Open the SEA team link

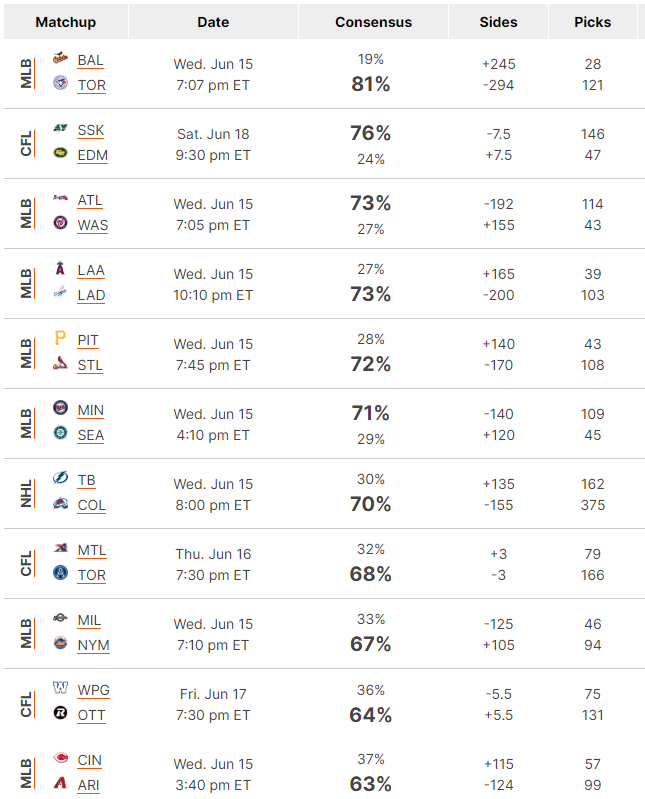91,435
